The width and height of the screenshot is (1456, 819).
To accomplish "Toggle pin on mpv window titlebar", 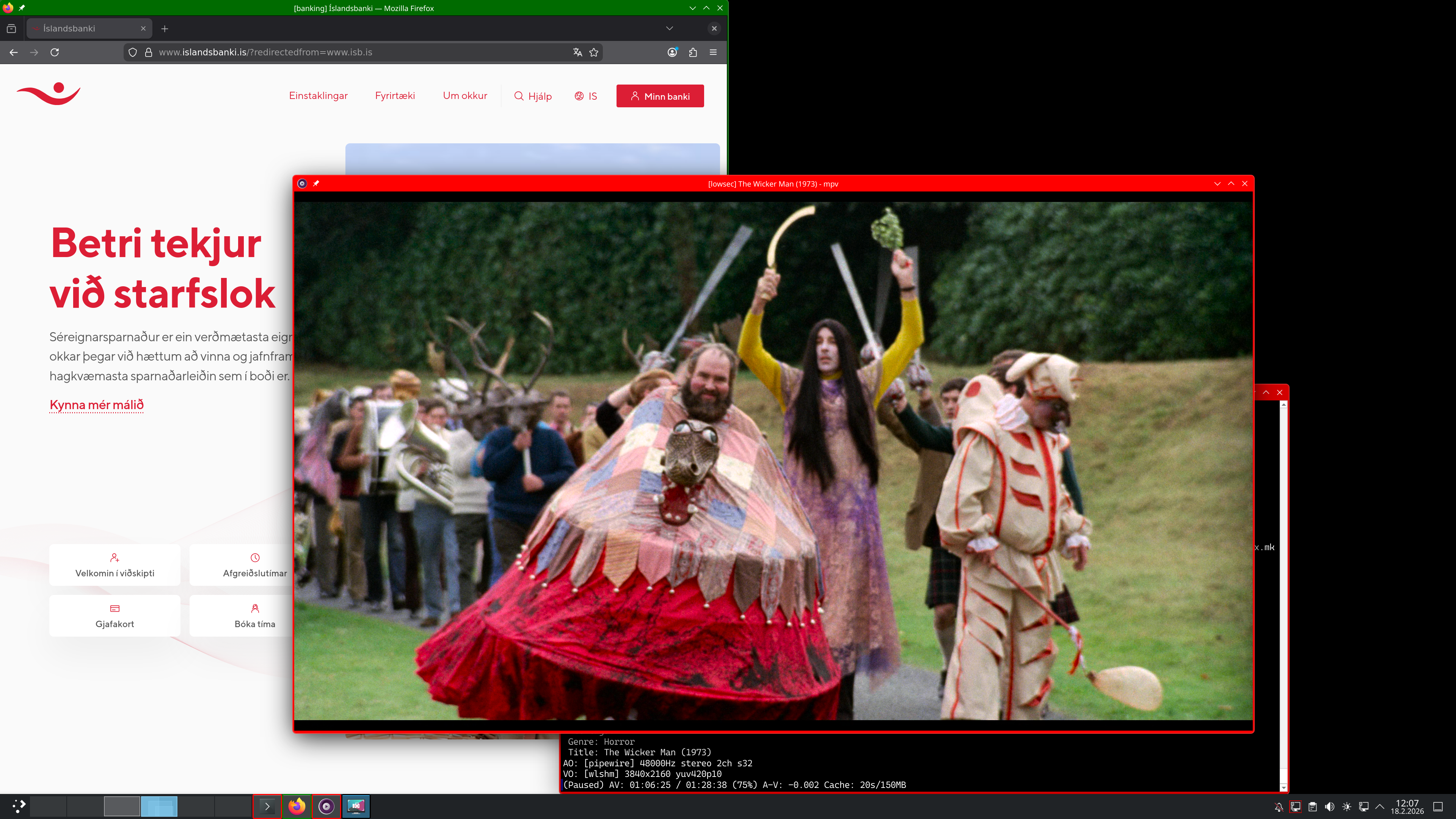I will coord(316,183).
